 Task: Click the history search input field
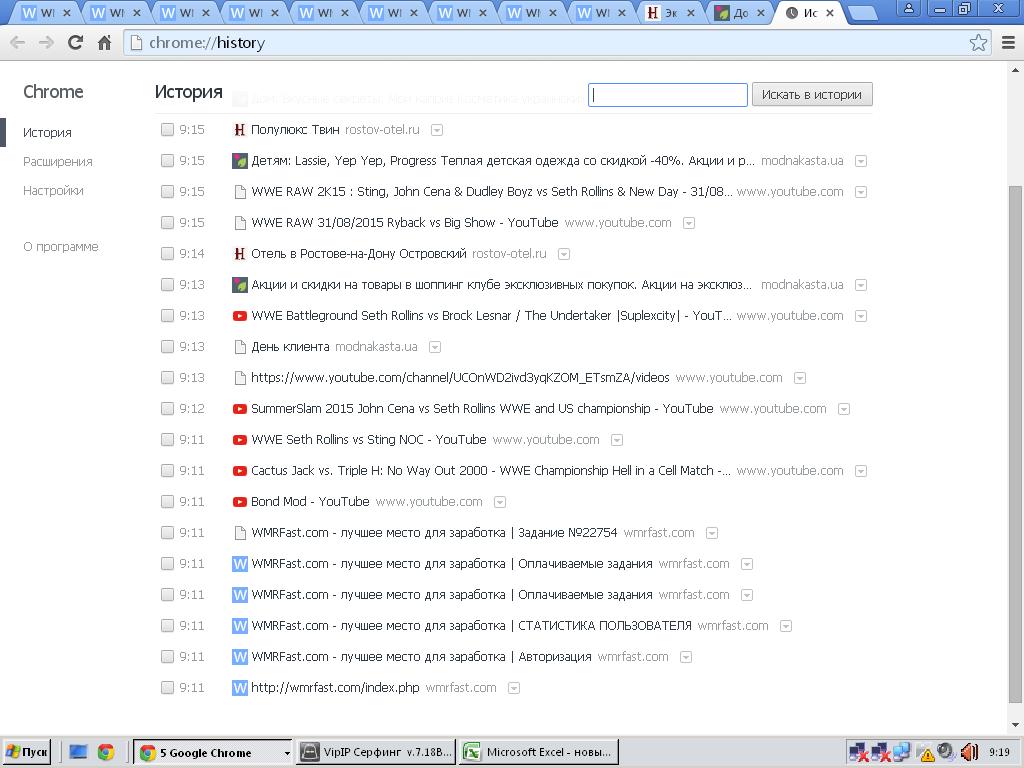point(667,95)
